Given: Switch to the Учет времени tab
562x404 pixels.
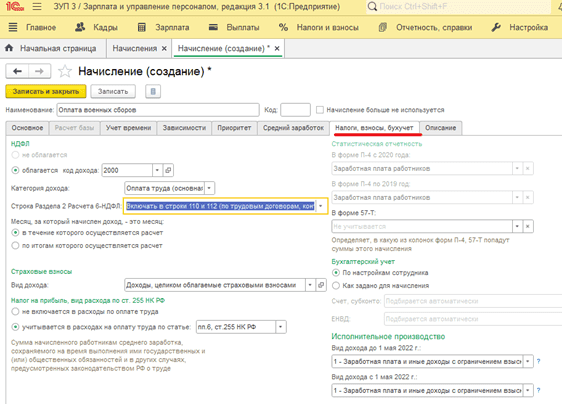Looking at the screenshot, I should [128, 128].
